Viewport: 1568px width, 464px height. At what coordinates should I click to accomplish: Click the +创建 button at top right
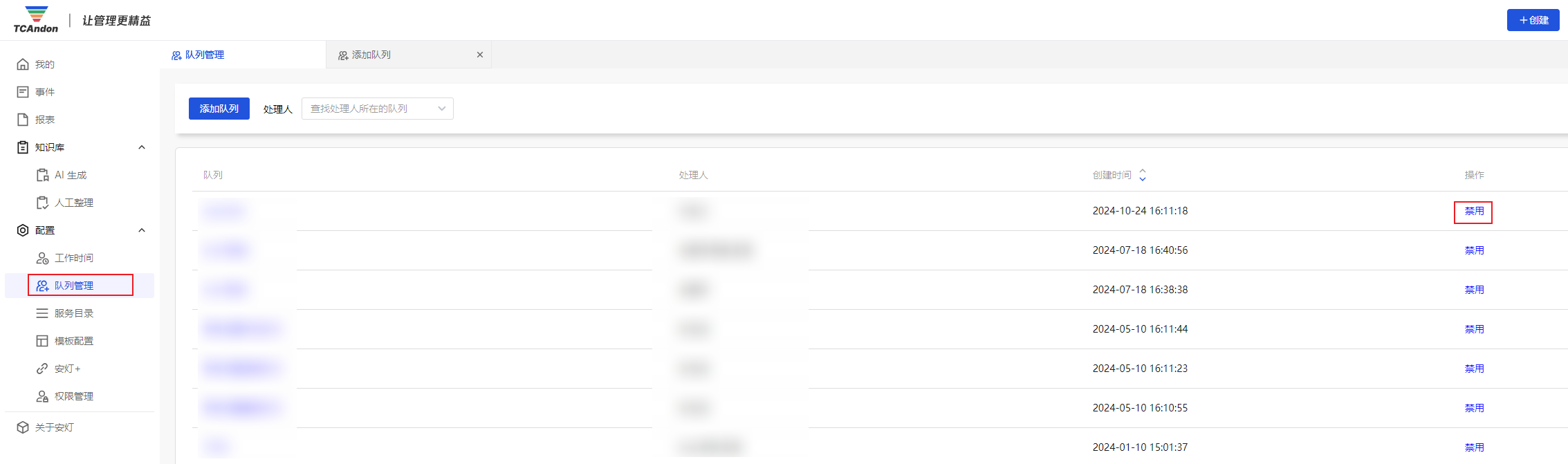pyautogui.click(x=1533, y=20)
